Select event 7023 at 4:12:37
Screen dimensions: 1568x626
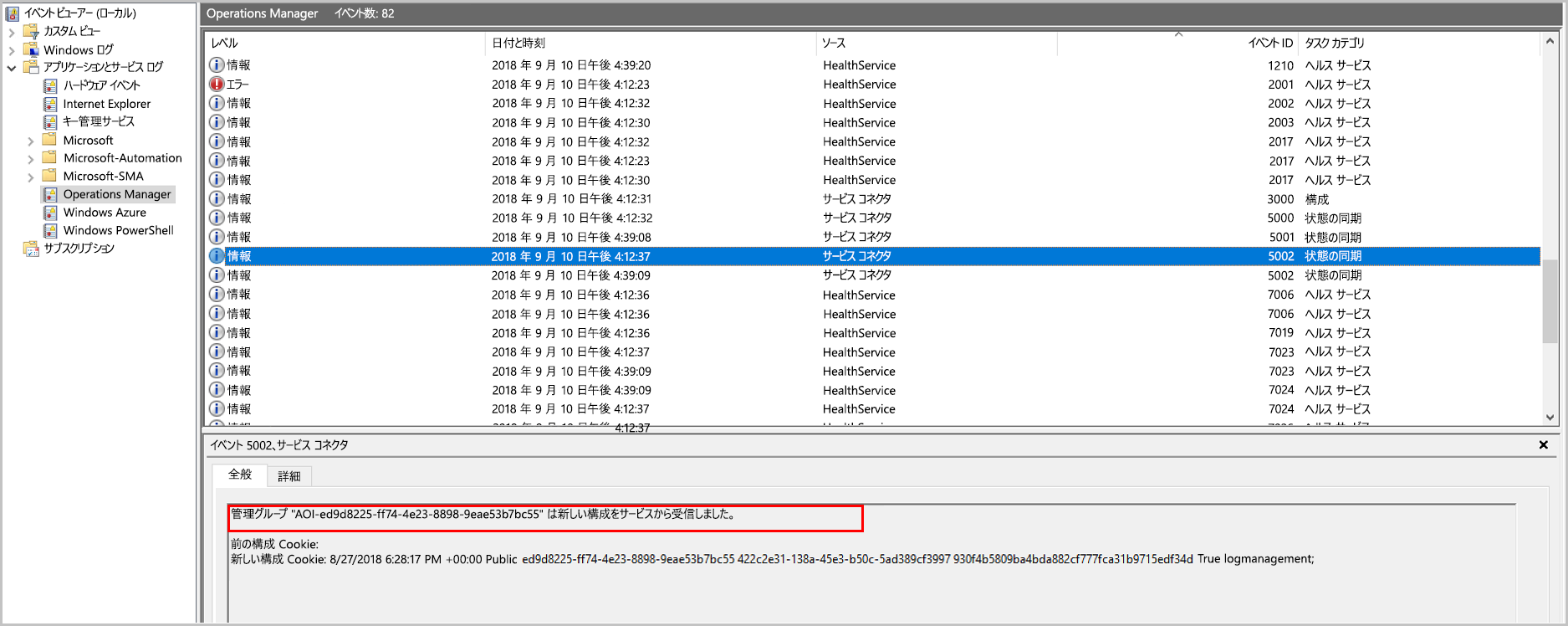pos(873,351)
